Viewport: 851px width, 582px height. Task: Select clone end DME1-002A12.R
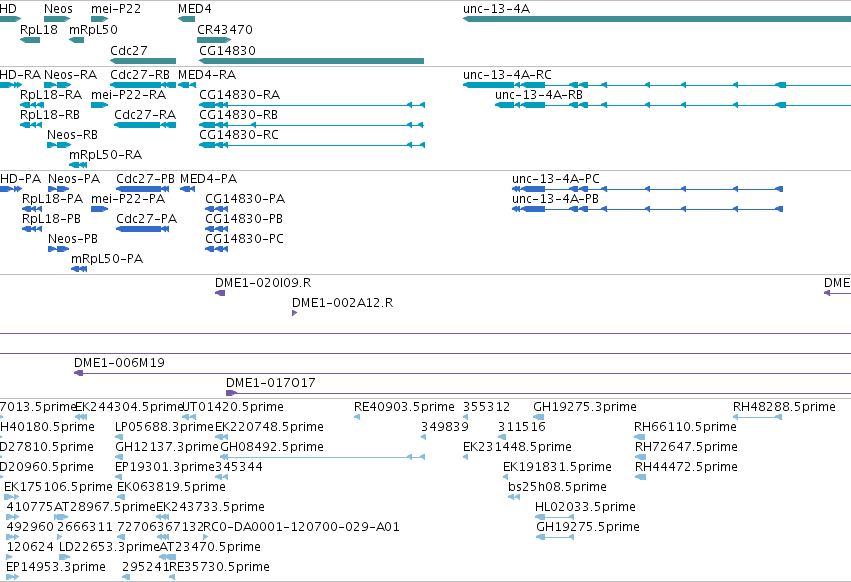pos(295,313)
